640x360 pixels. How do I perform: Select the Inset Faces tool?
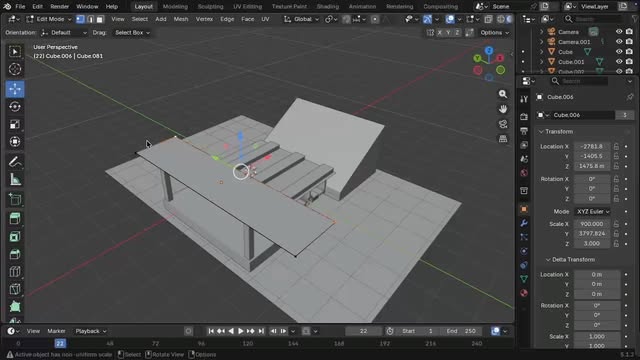click(15, 237)
